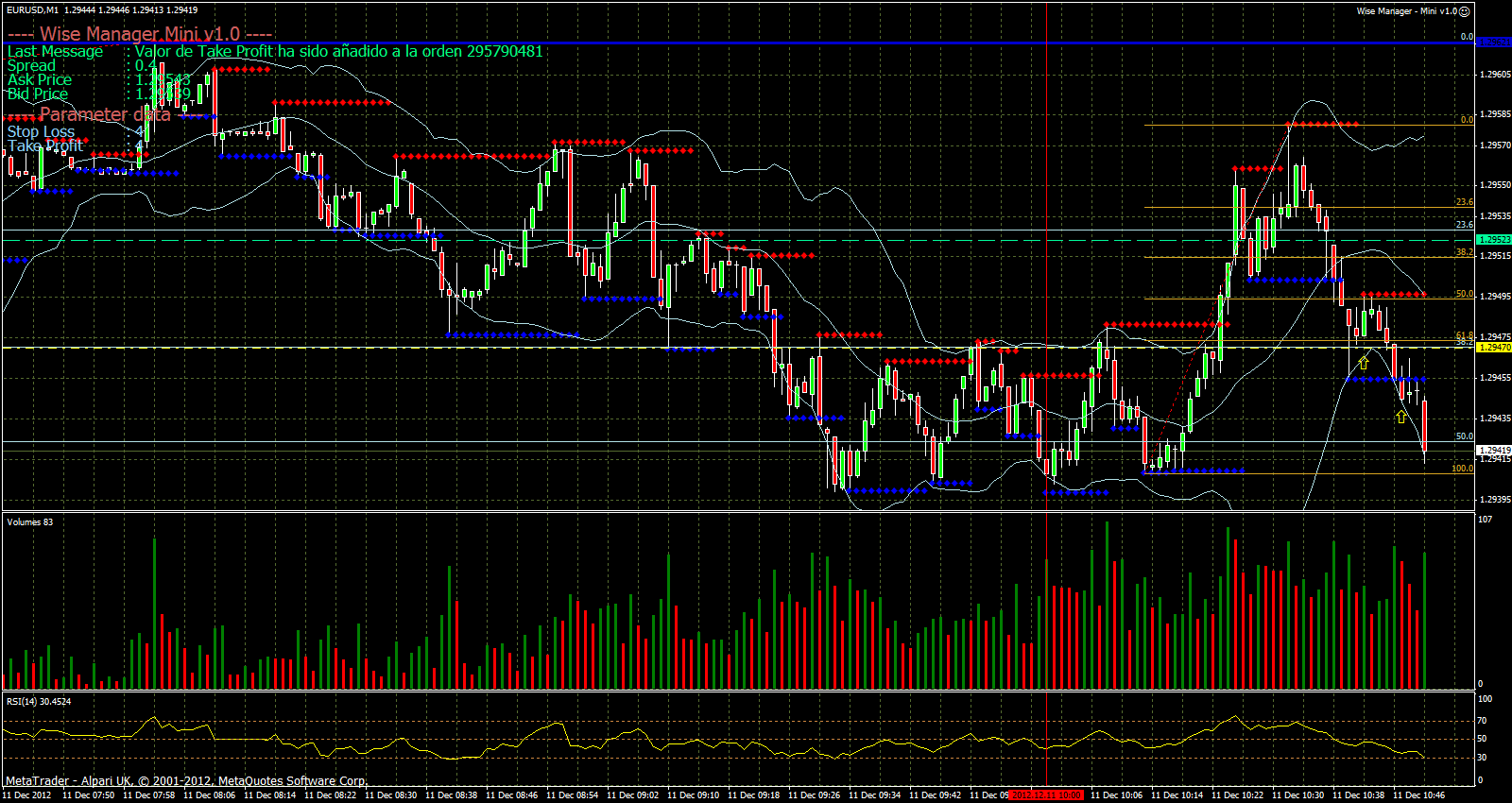Click the EURUSD,M1 chart title text
1512x803 pixels.
(31, 9)
